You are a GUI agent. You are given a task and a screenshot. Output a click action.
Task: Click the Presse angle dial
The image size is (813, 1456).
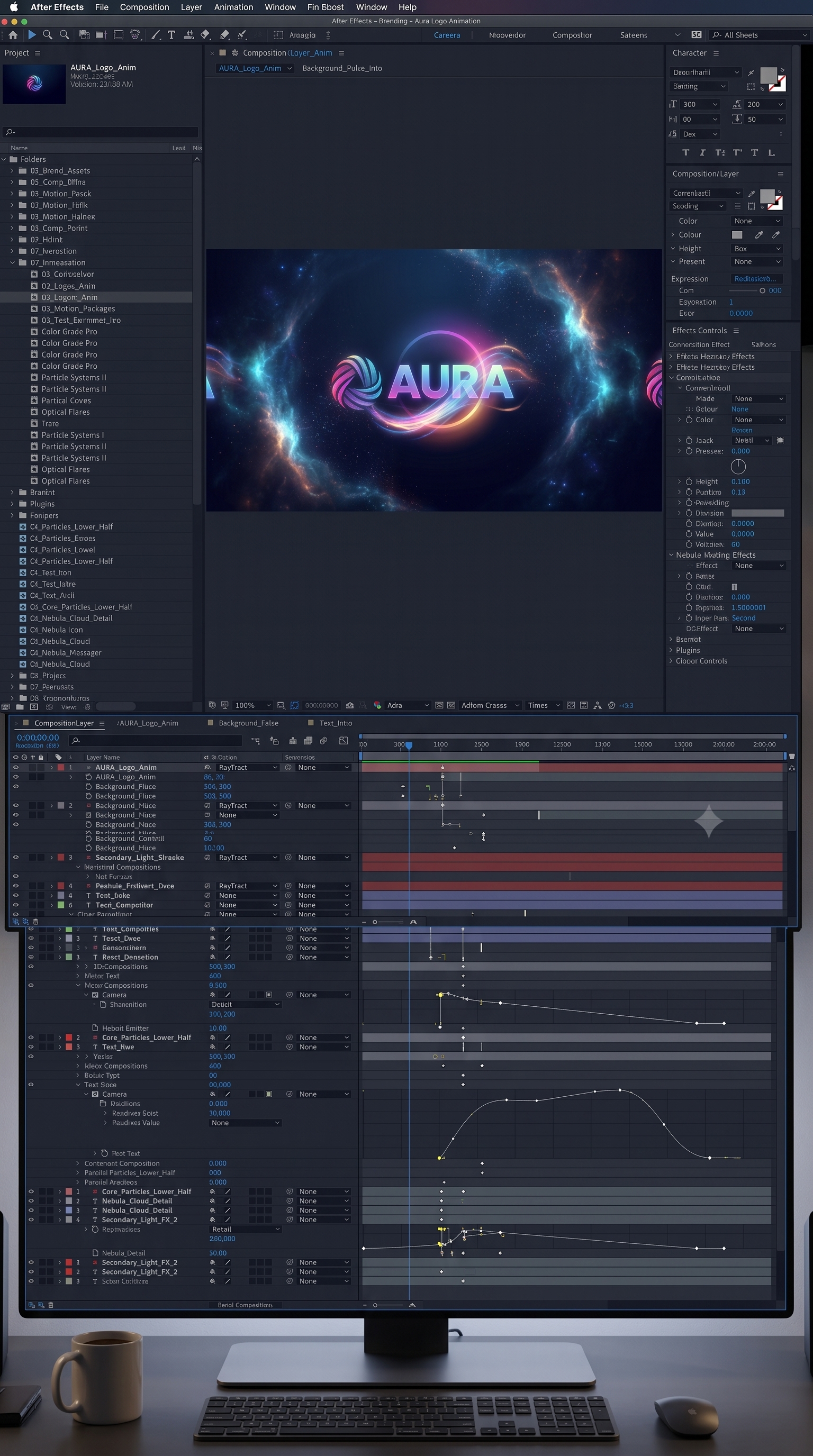pyautogui.click(x=738, y=466)
